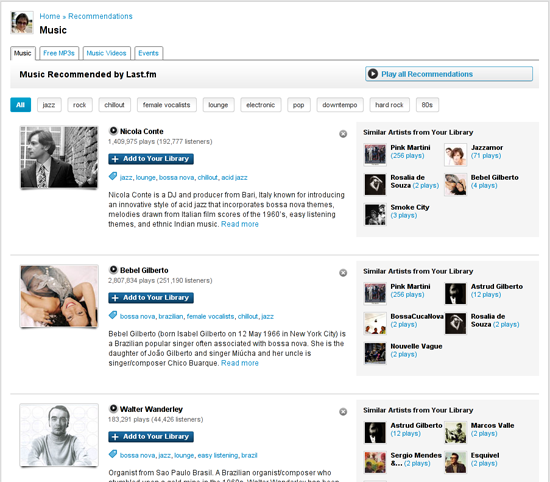Viewport: 550px width, 482px height.
Task: Filter recommendations by pop
Action: click(x=299, y=105)
